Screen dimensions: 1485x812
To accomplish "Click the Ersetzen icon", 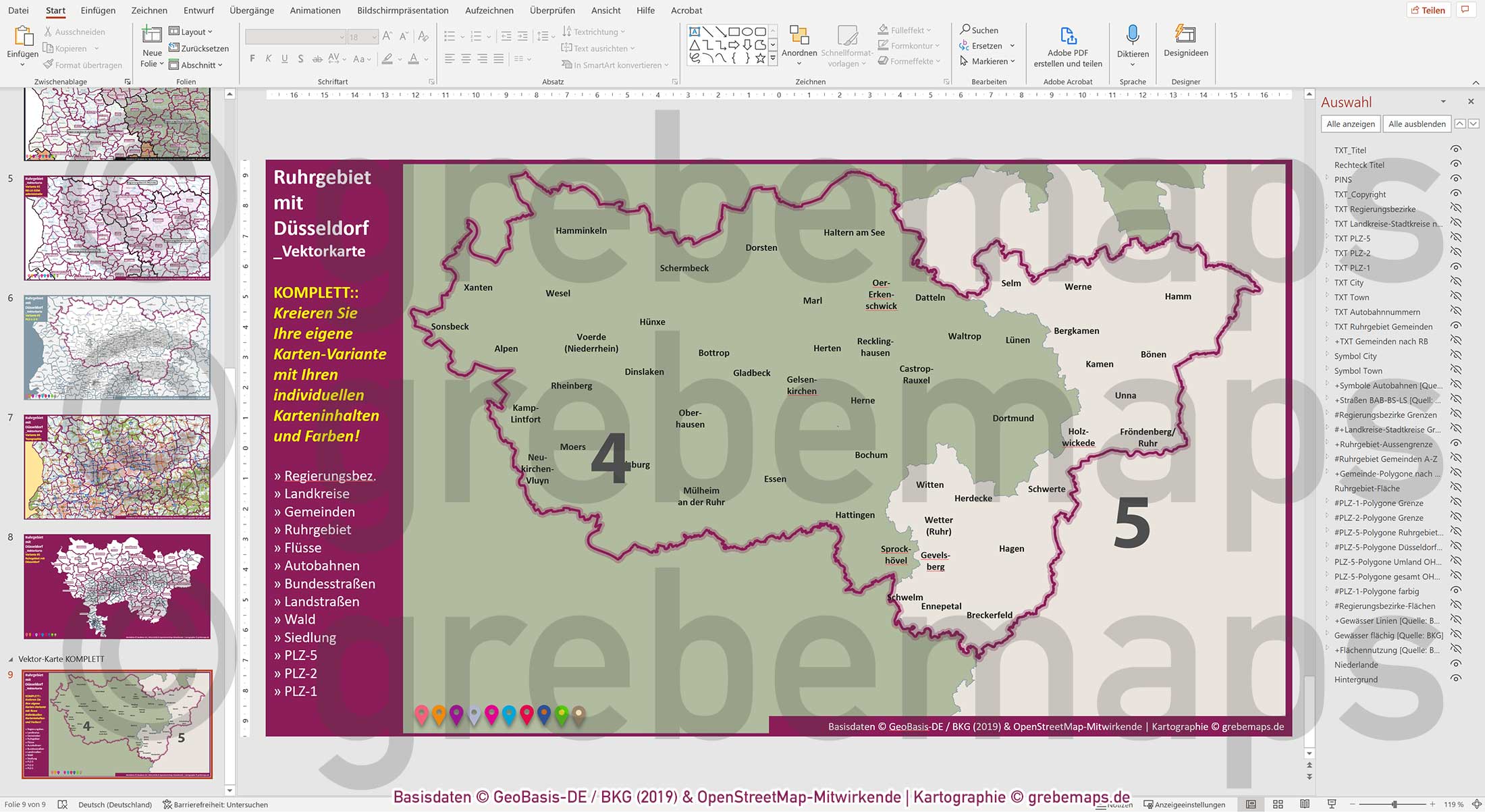I will 965,46.
